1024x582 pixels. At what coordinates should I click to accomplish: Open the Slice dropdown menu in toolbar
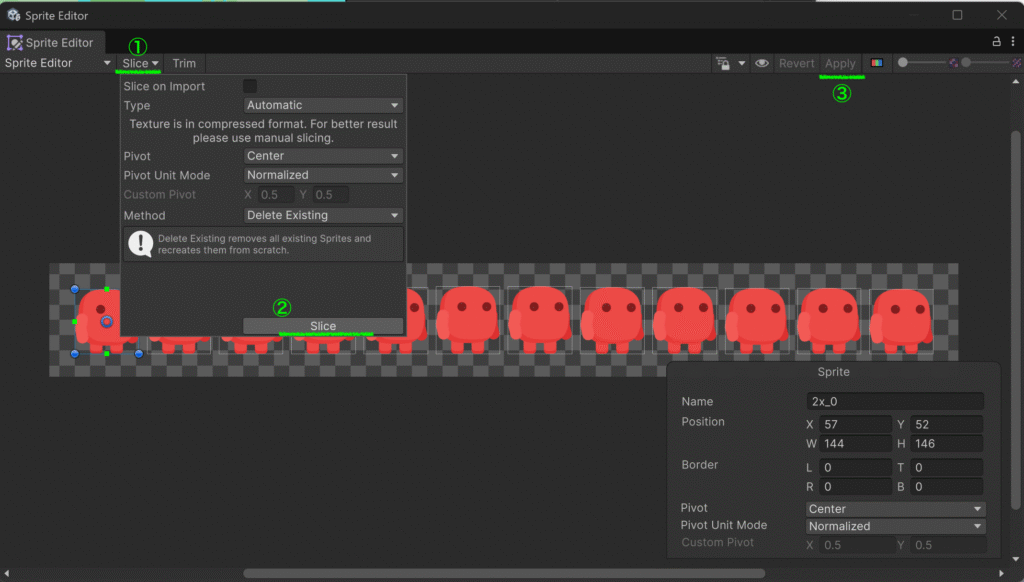click(140, 63)
